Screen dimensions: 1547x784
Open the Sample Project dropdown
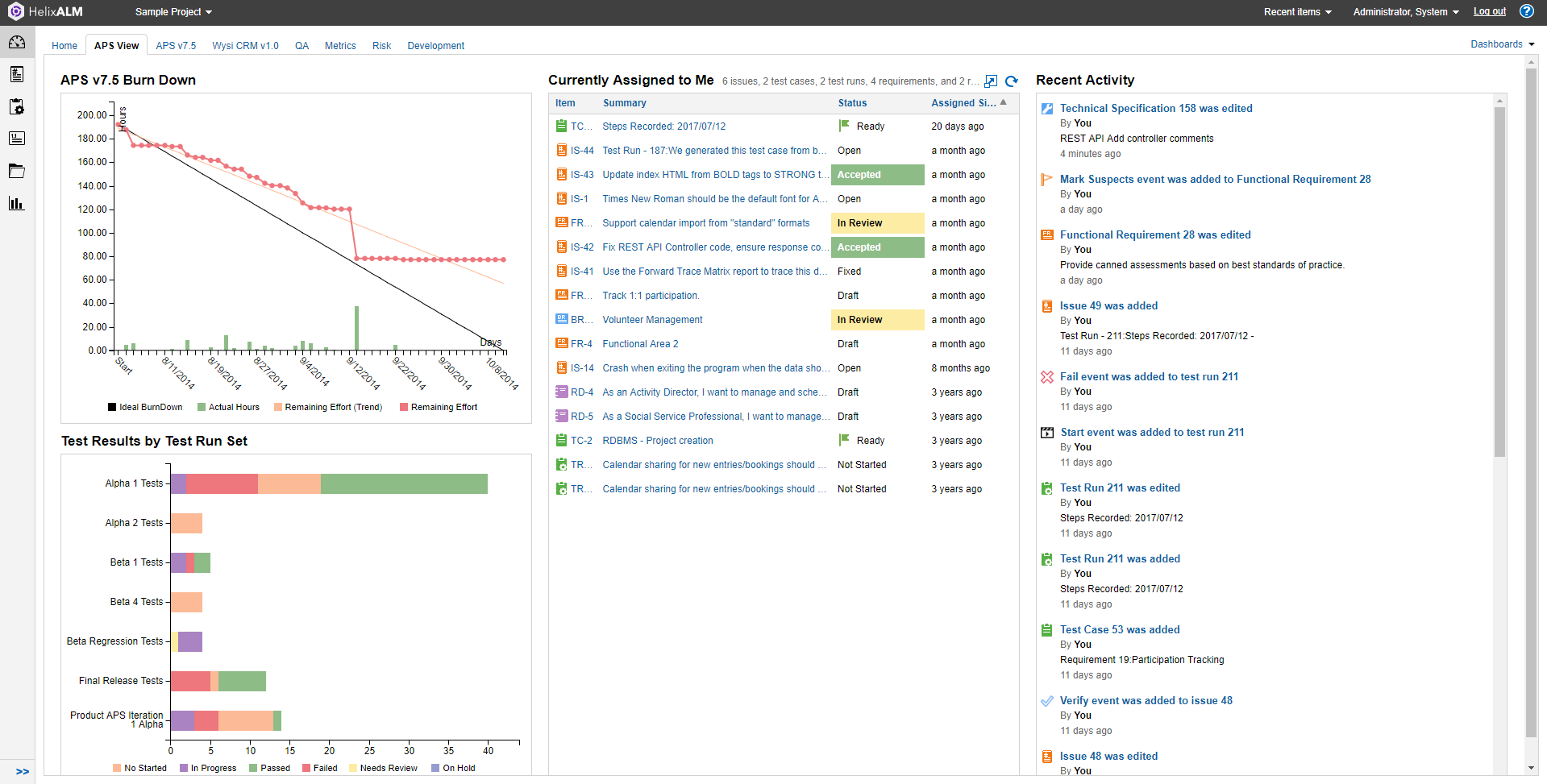tap(173, 12)
